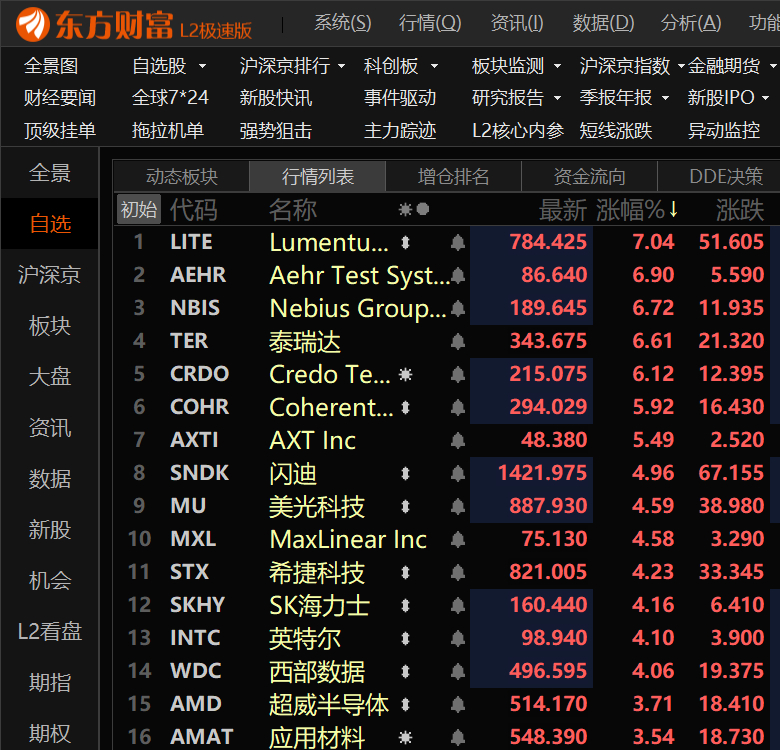Screen dimensions: 780x750
Task: Click the bell alert icon for INTC
Action: 458,638
